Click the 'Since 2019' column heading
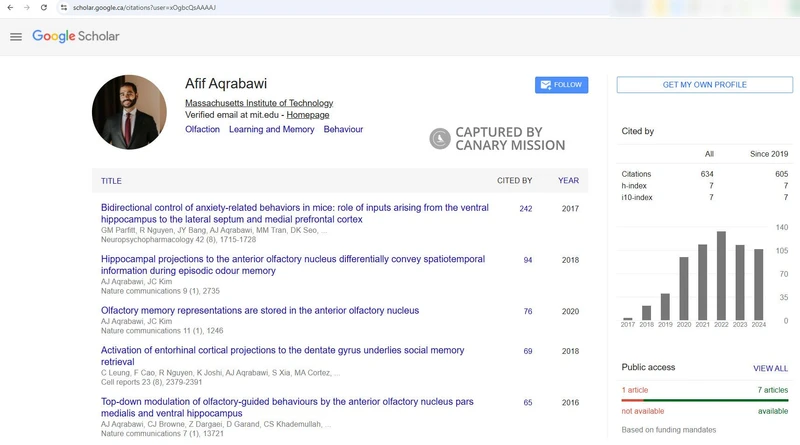Image resolution: width=800 pixels, height=445 pixels. (x=769, y=154)
